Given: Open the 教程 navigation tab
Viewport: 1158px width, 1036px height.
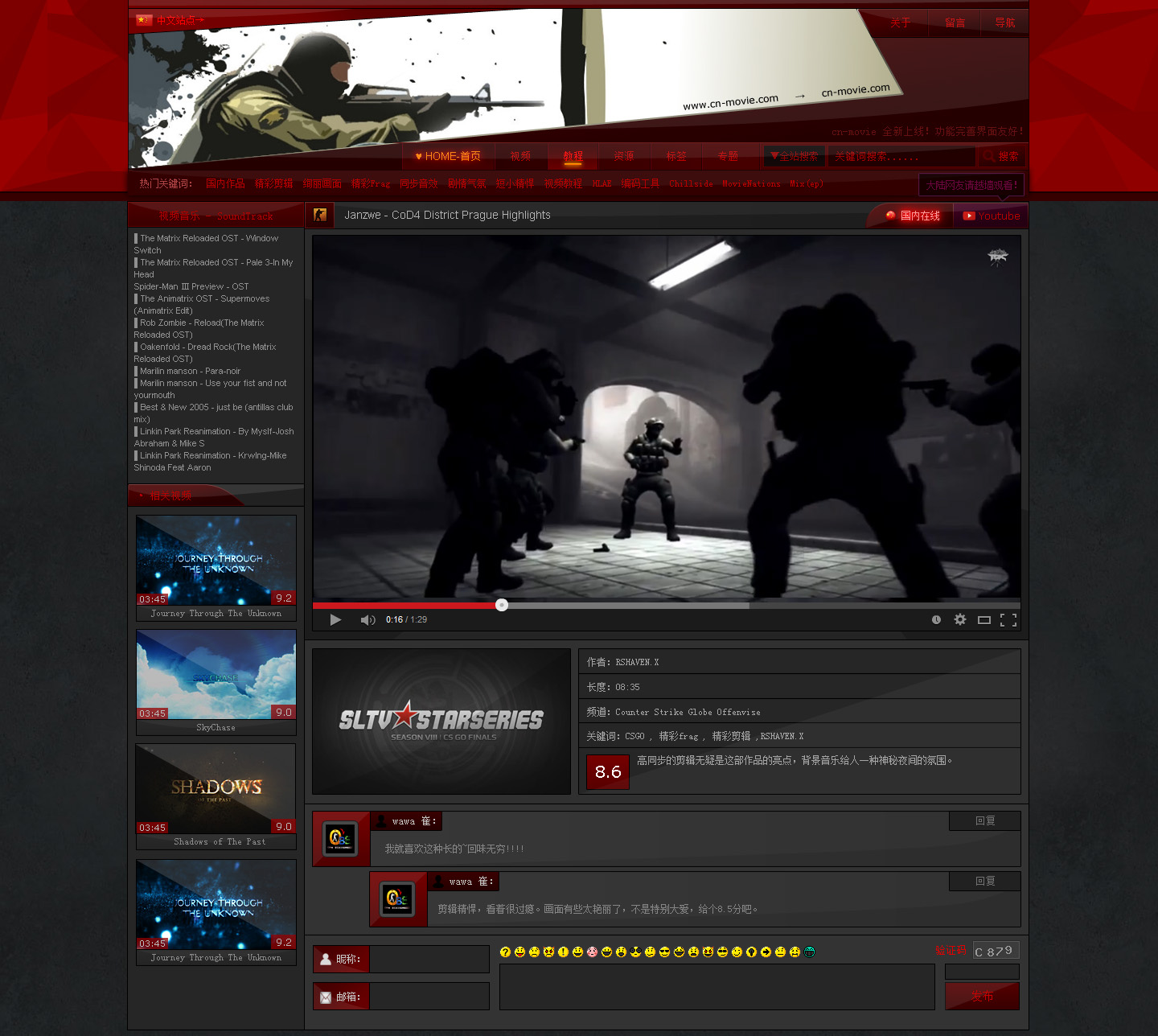Looking at the screenshot, I should [573, 156].
